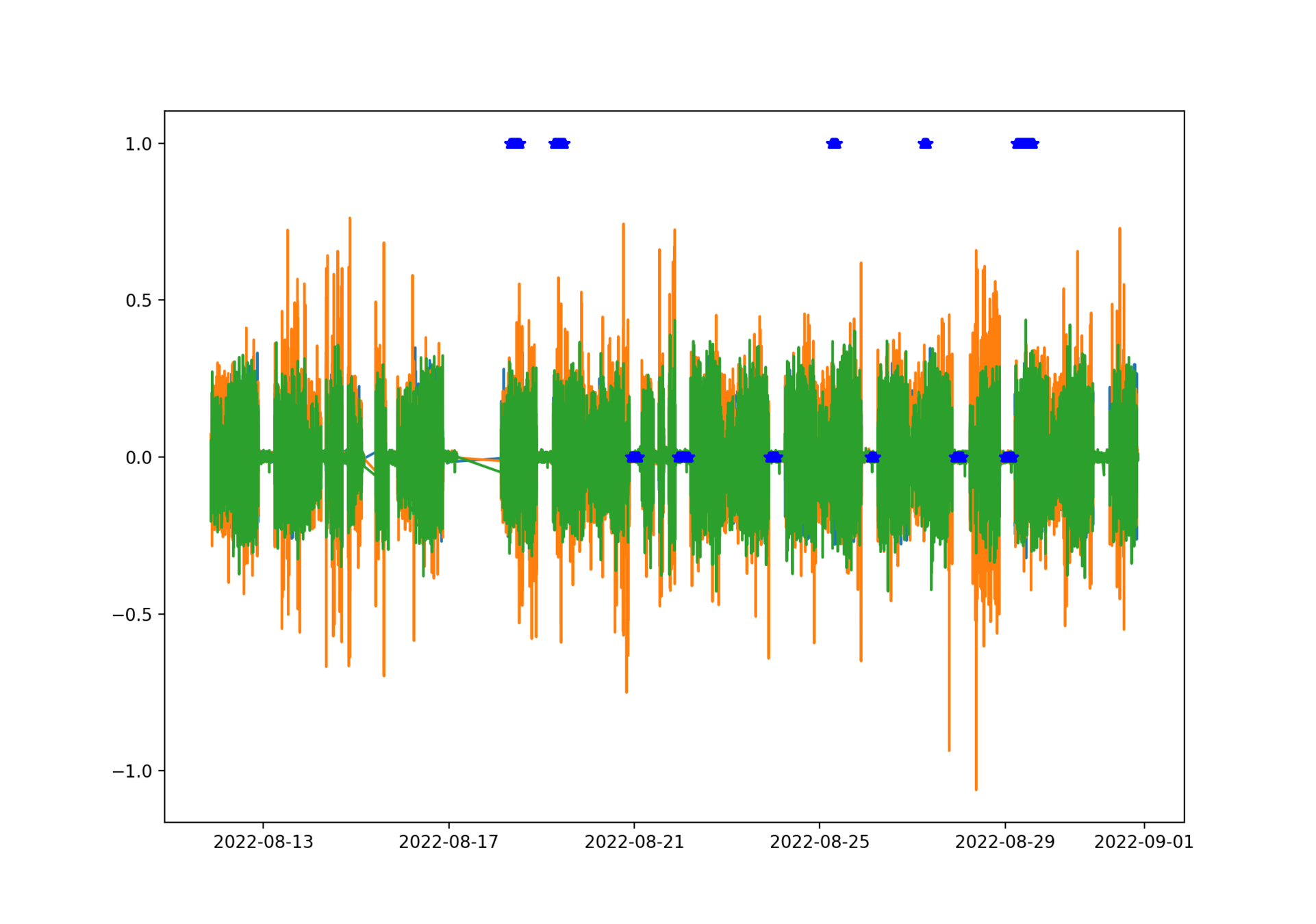Select the blue zero-line marker just after 2022-08-25
This screenshot has width=1316, height=924.
[x=872, y=457]
